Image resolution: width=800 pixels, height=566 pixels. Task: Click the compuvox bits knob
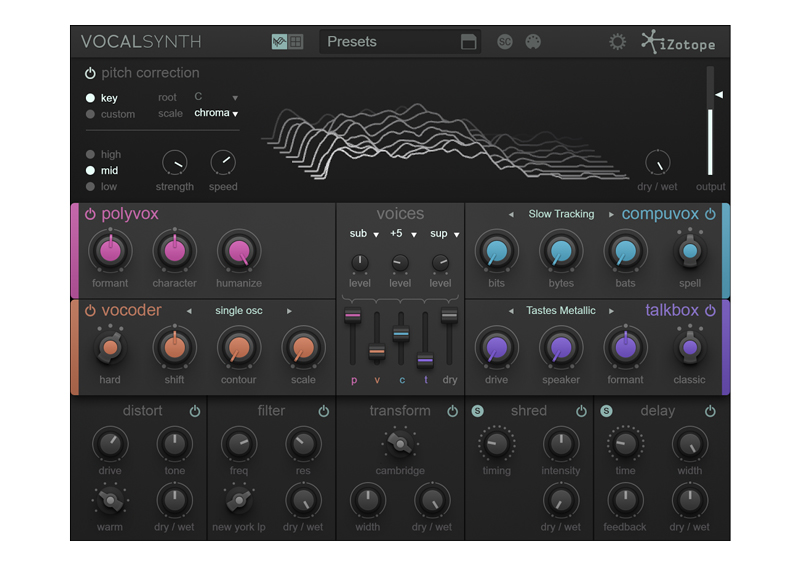[x=496, y=251]
